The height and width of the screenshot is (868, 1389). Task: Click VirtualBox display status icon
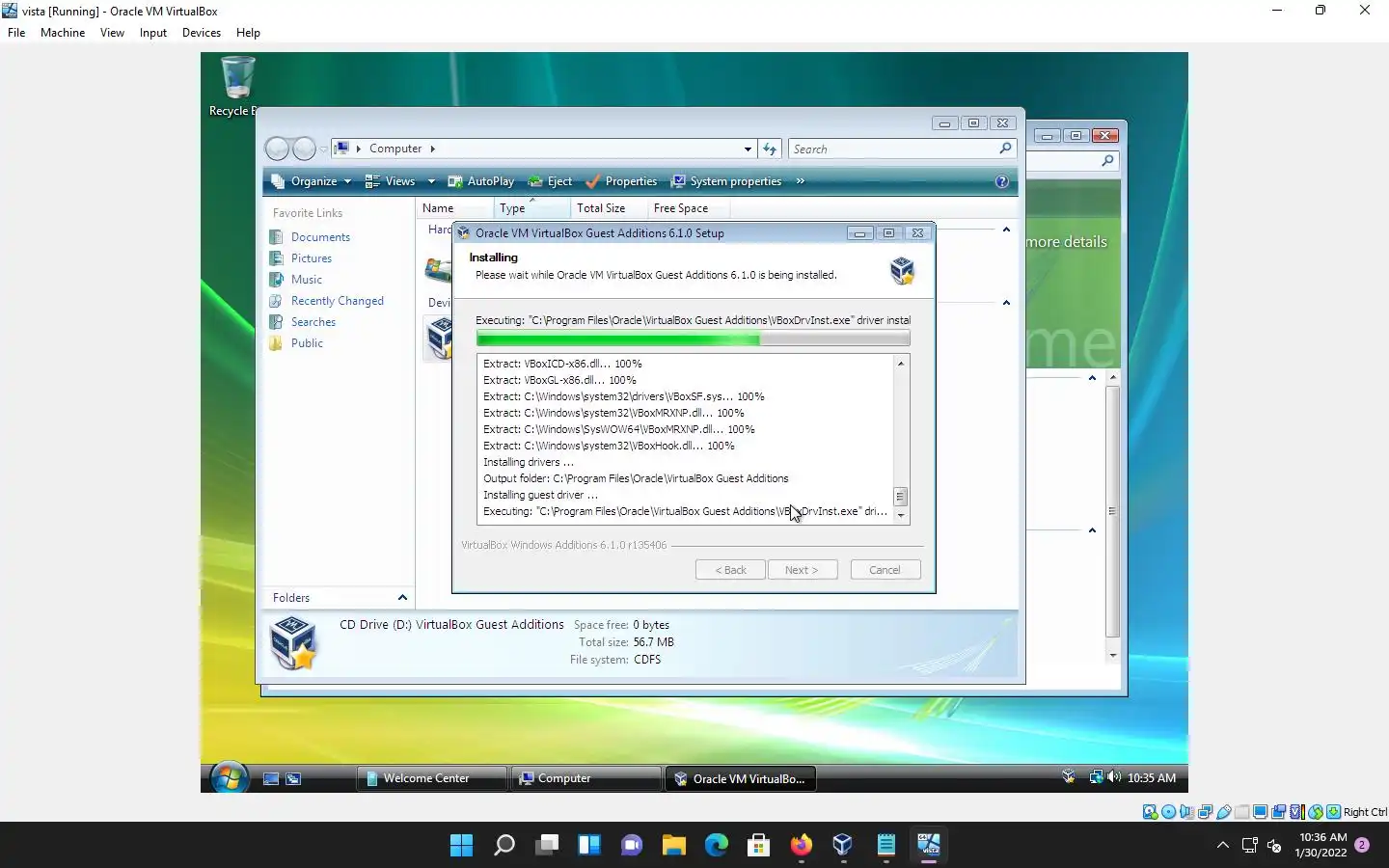1260,812
